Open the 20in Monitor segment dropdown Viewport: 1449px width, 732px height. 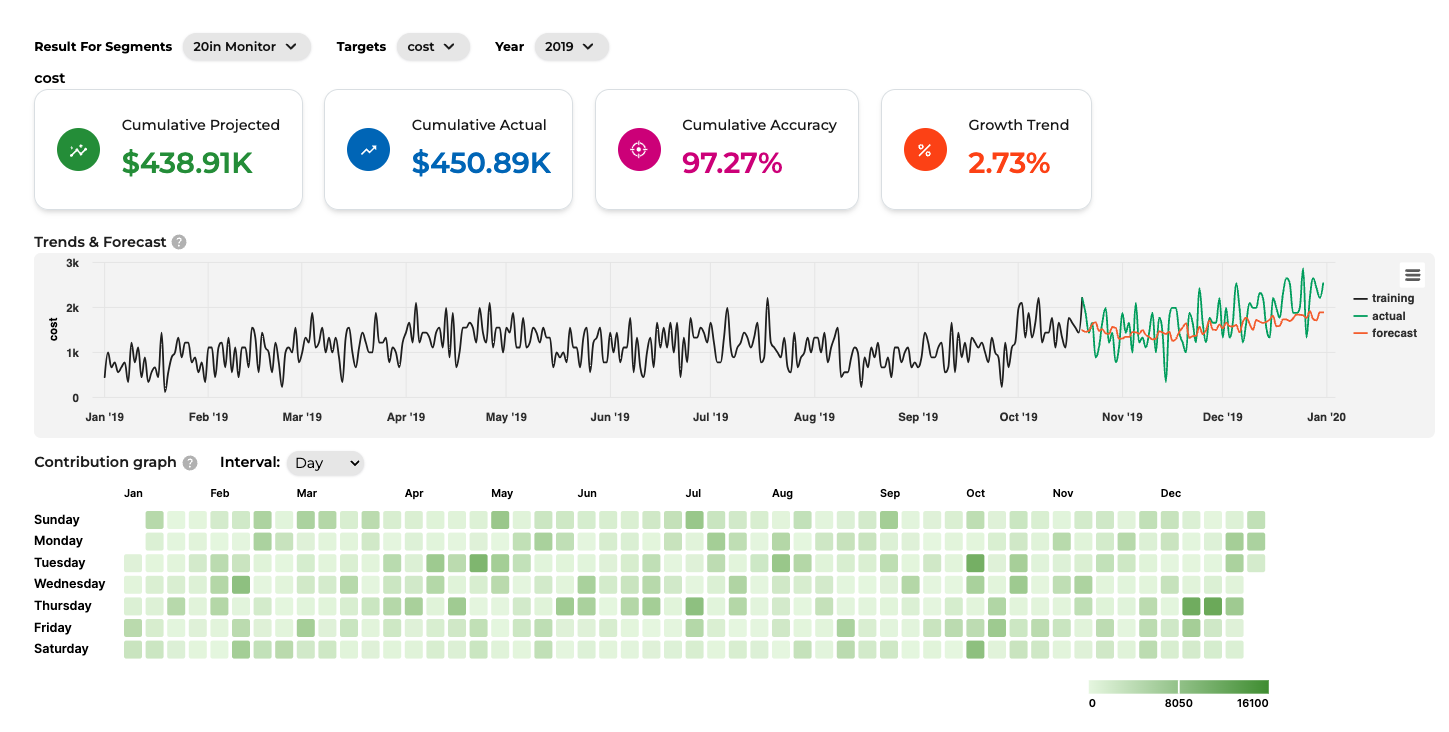pos(246,47)
